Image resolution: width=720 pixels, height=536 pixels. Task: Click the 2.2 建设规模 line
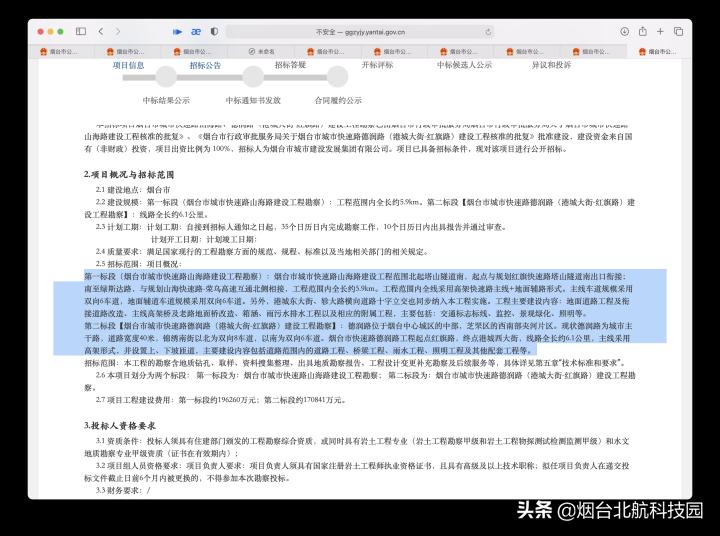click(x=360, y=208)
